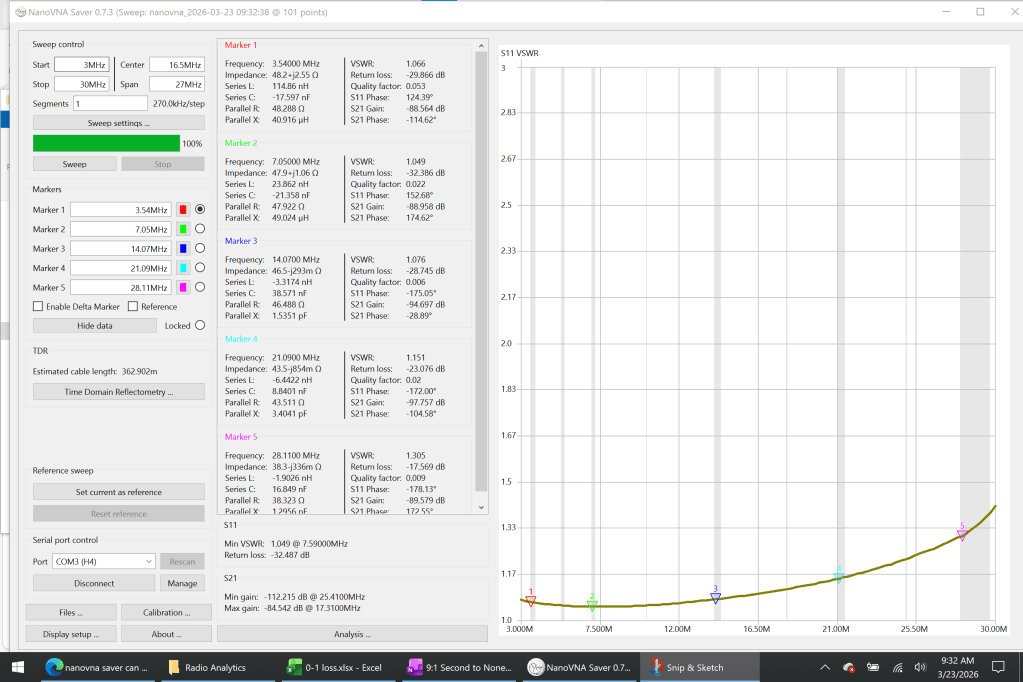1023x682 pixels.
Task: Open the Calibration window
Action: (x=161, y=612)
